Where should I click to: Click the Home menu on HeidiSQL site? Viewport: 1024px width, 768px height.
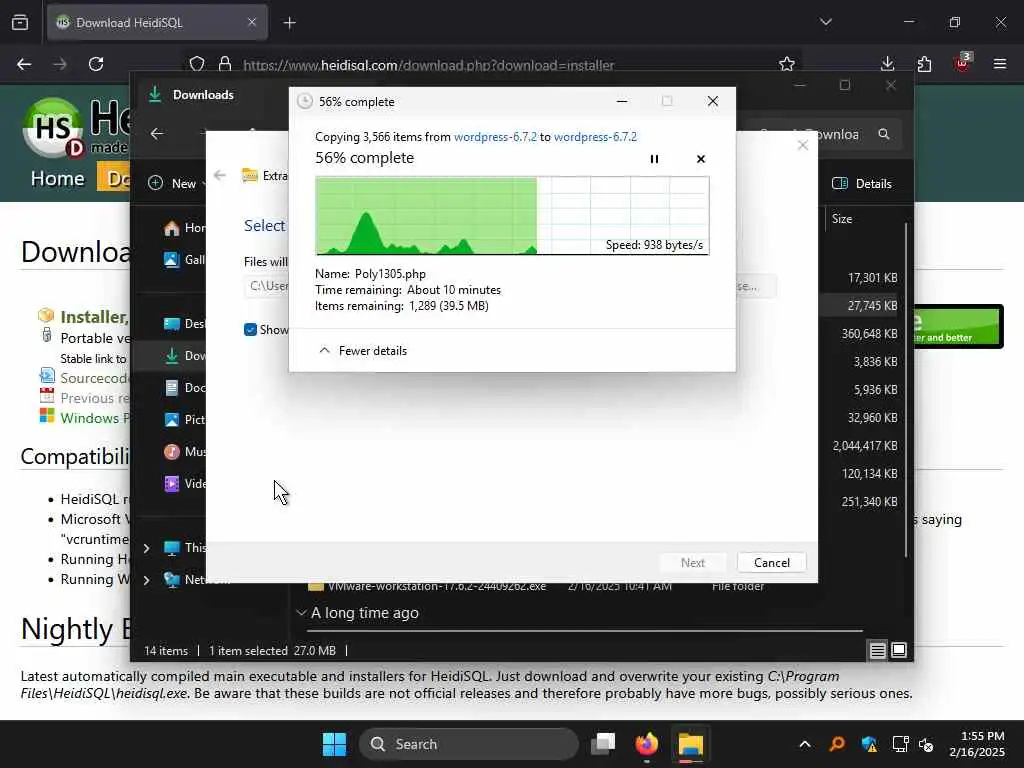(57, 178)
